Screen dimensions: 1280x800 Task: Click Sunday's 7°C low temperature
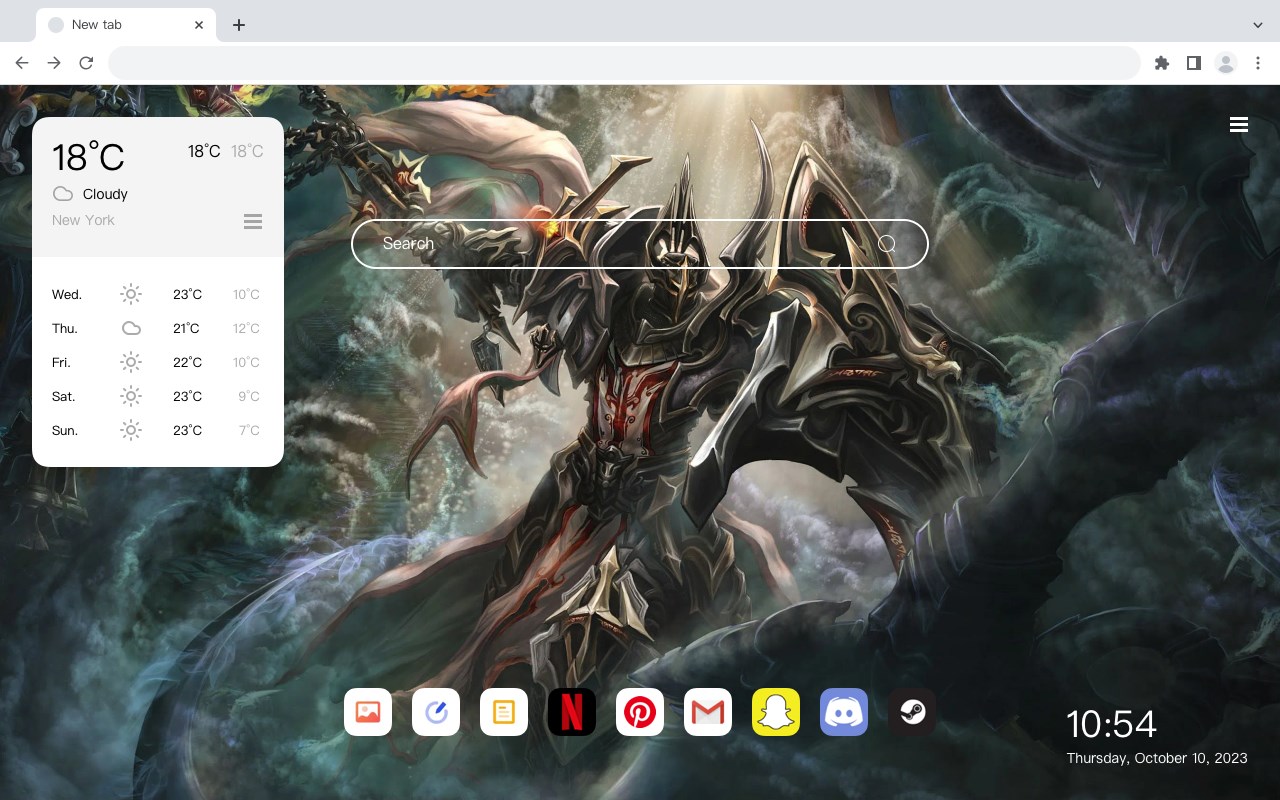point(249,430)
